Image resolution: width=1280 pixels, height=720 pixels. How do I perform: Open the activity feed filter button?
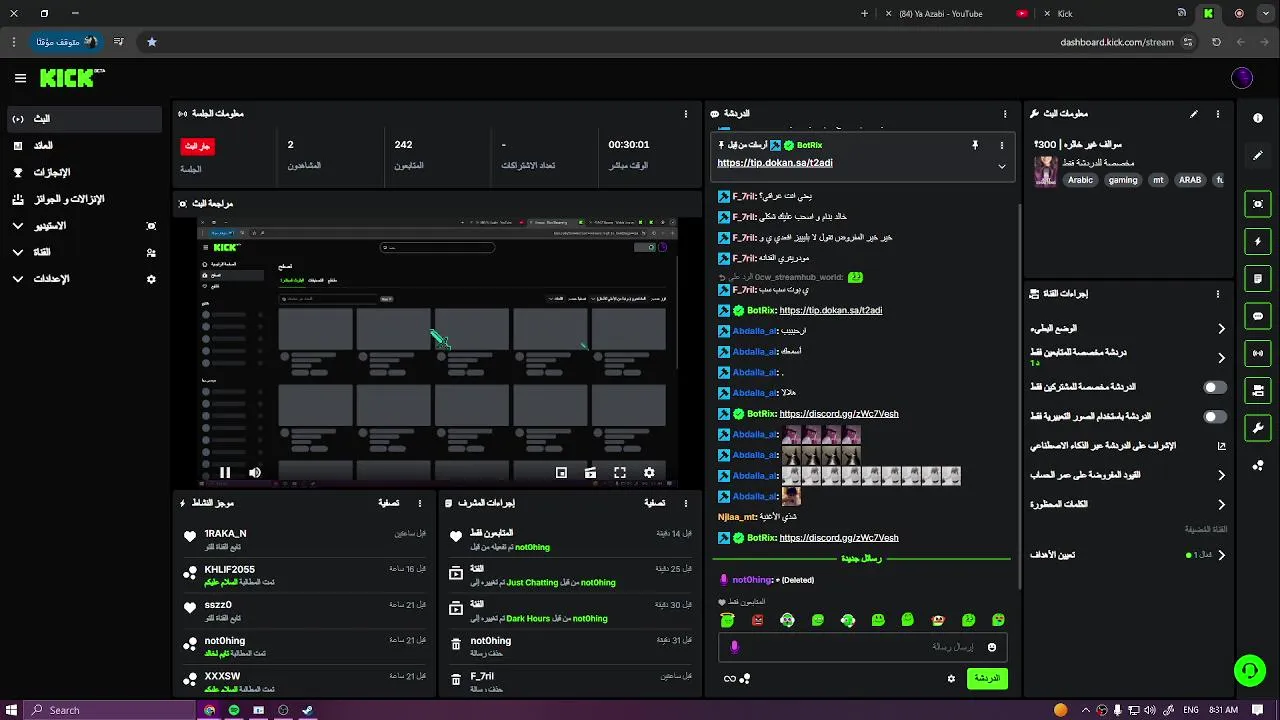pyautogui.click(x=388, y=503)
